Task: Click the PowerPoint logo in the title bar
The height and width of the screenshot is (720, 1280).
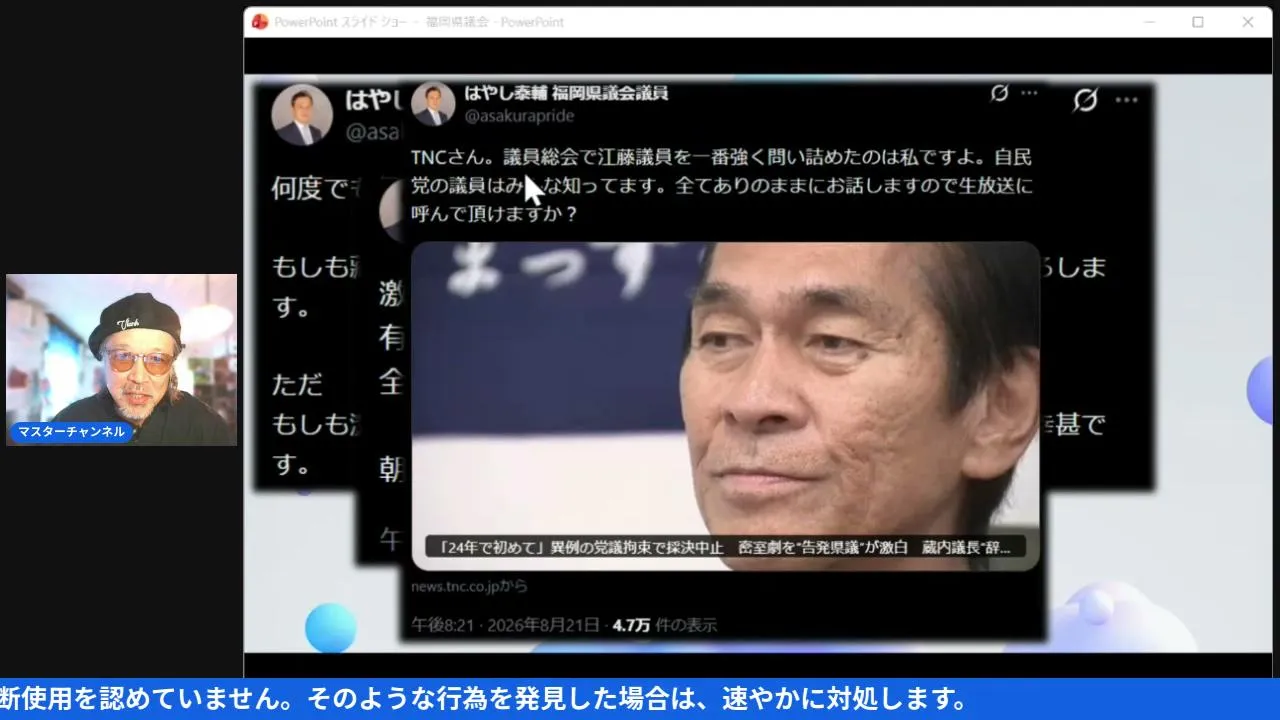Action: point(260,22)
